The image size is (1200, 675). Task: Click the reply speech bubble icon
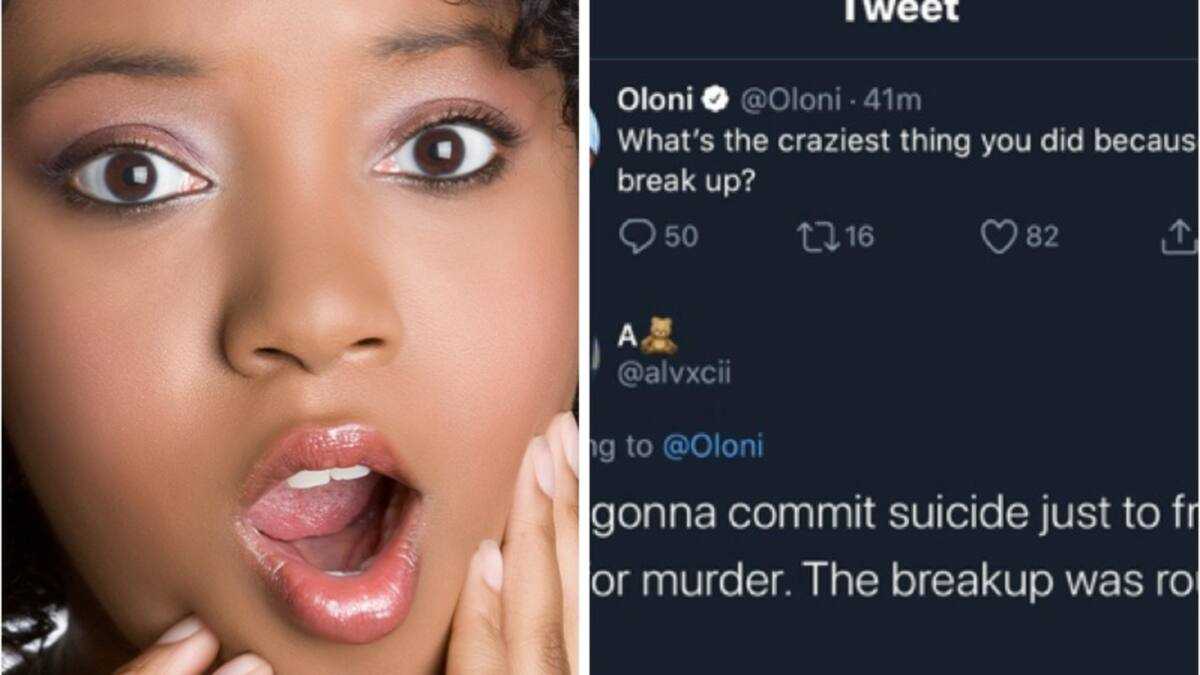point(636,237)
